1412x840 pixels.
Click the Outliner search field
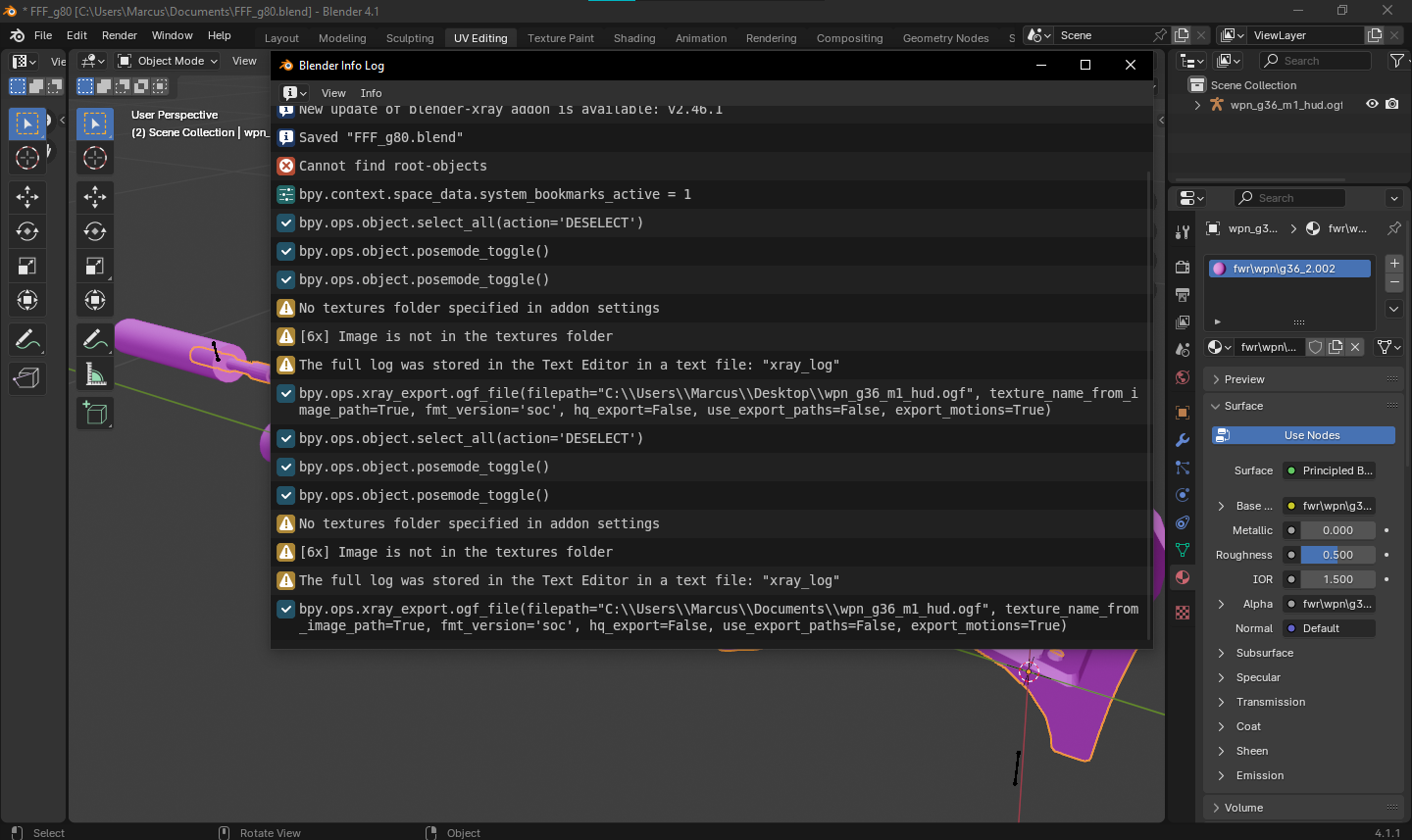[x=1315, y=61]
